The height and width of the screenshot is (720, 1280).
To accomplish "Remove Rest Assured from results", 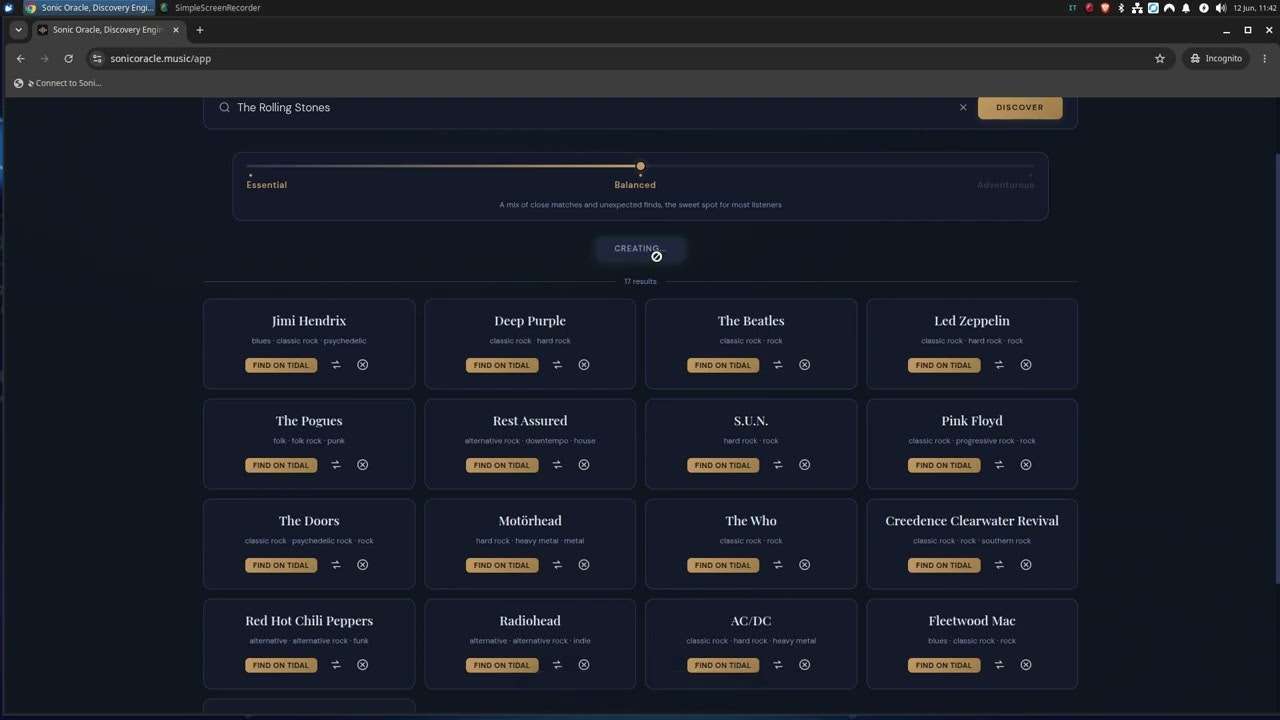I will pyautogui.click(x=584, y=465).
